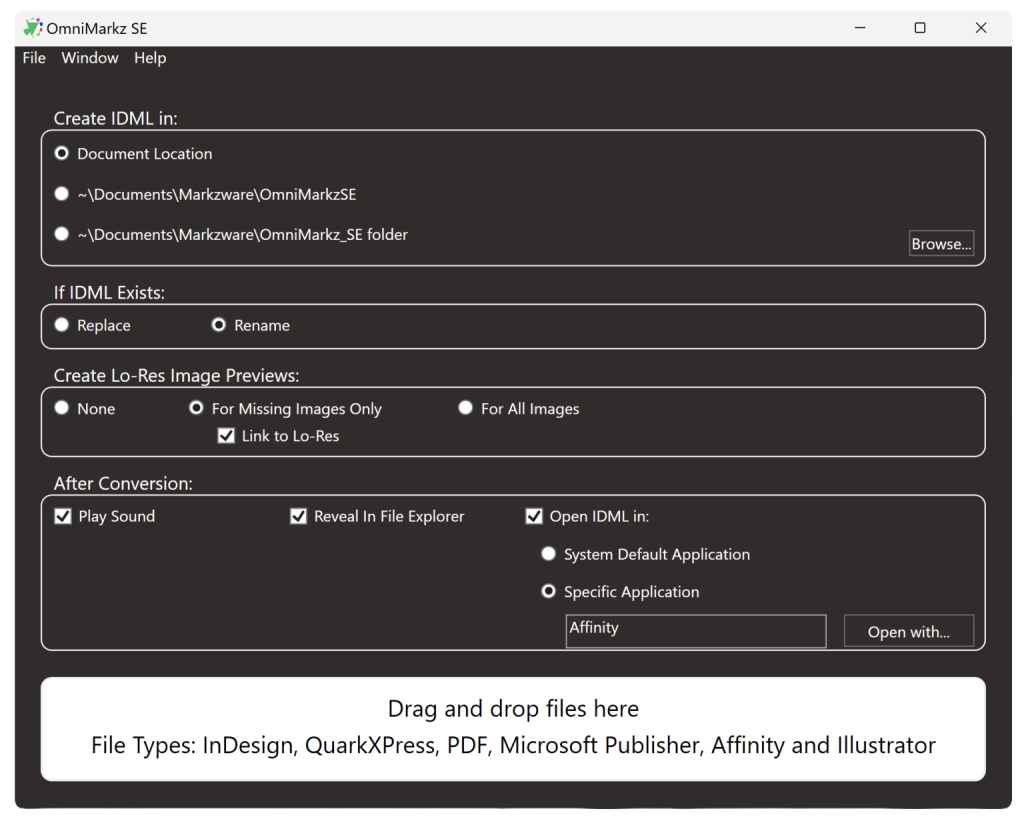Close the OmniMarkz SE window
Viewport: 1024px width, 821px height.
tap(981, 28)
